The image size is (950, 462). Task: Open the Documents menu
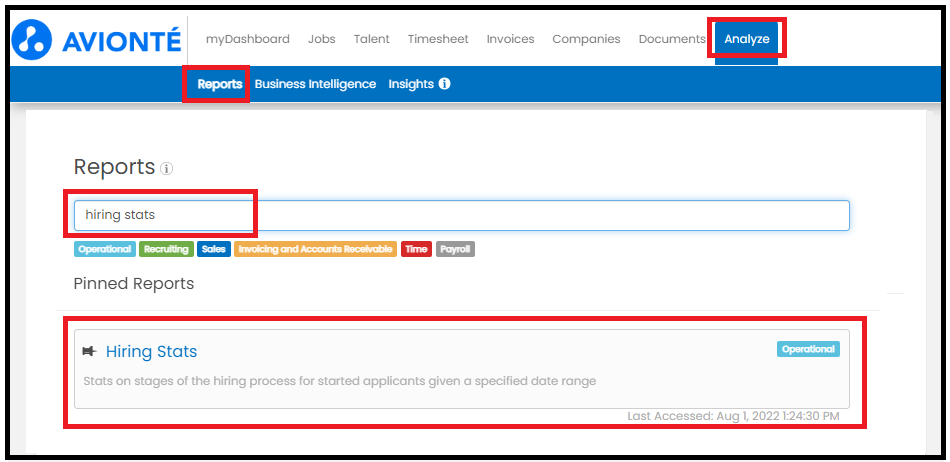click(671, 39)
